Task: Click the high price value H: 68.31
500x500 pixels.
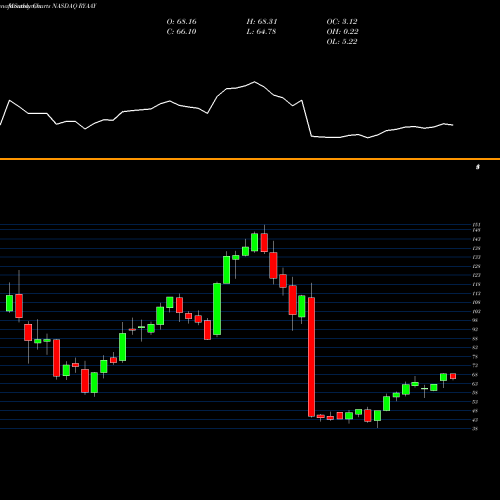Action: click(x=262, y=22)
